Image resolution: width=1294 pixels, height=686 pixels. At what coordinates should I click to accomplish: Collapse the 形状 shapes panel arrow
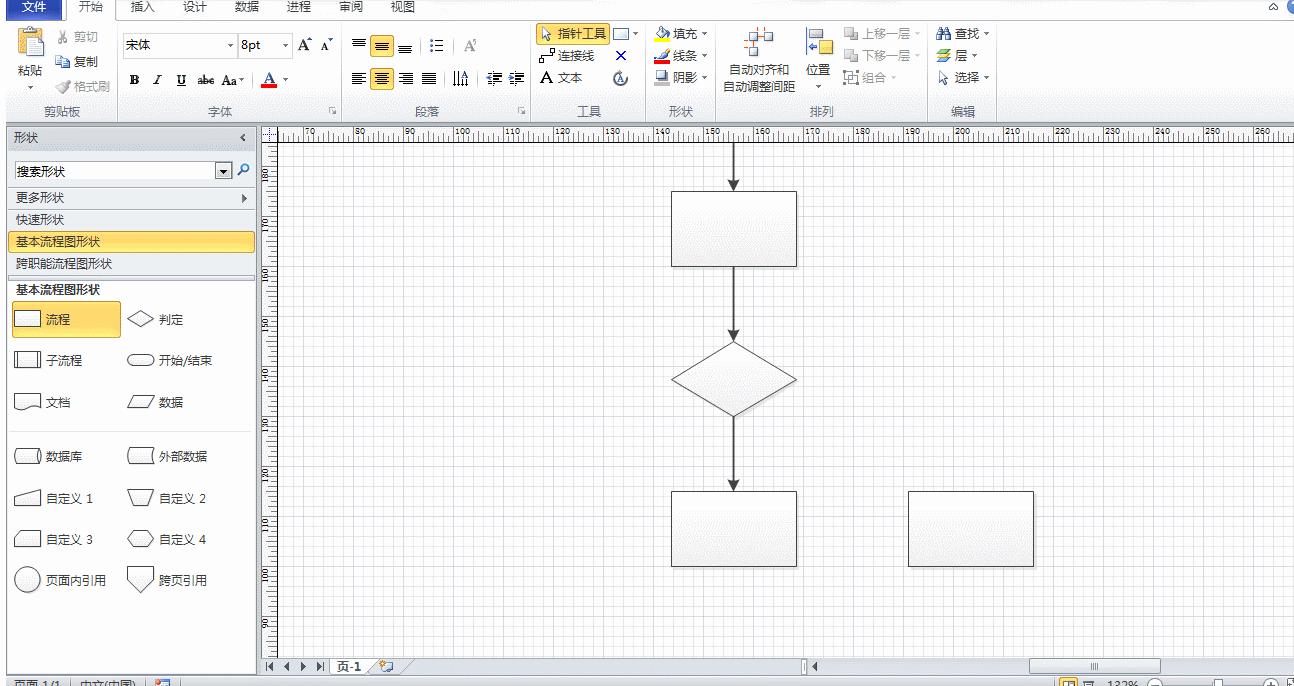(242, 138)
